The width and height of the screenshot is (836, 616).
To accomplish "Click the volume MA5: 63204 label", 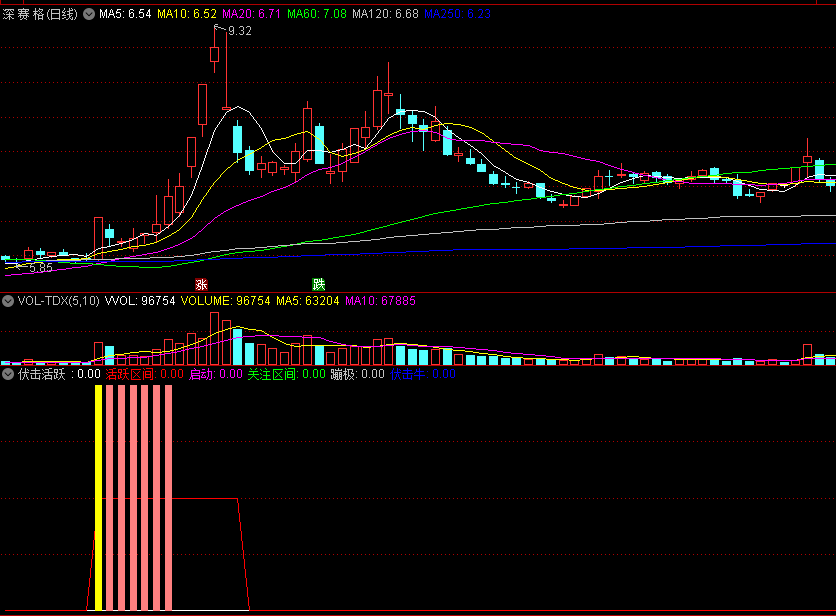I will click(308, 301).
